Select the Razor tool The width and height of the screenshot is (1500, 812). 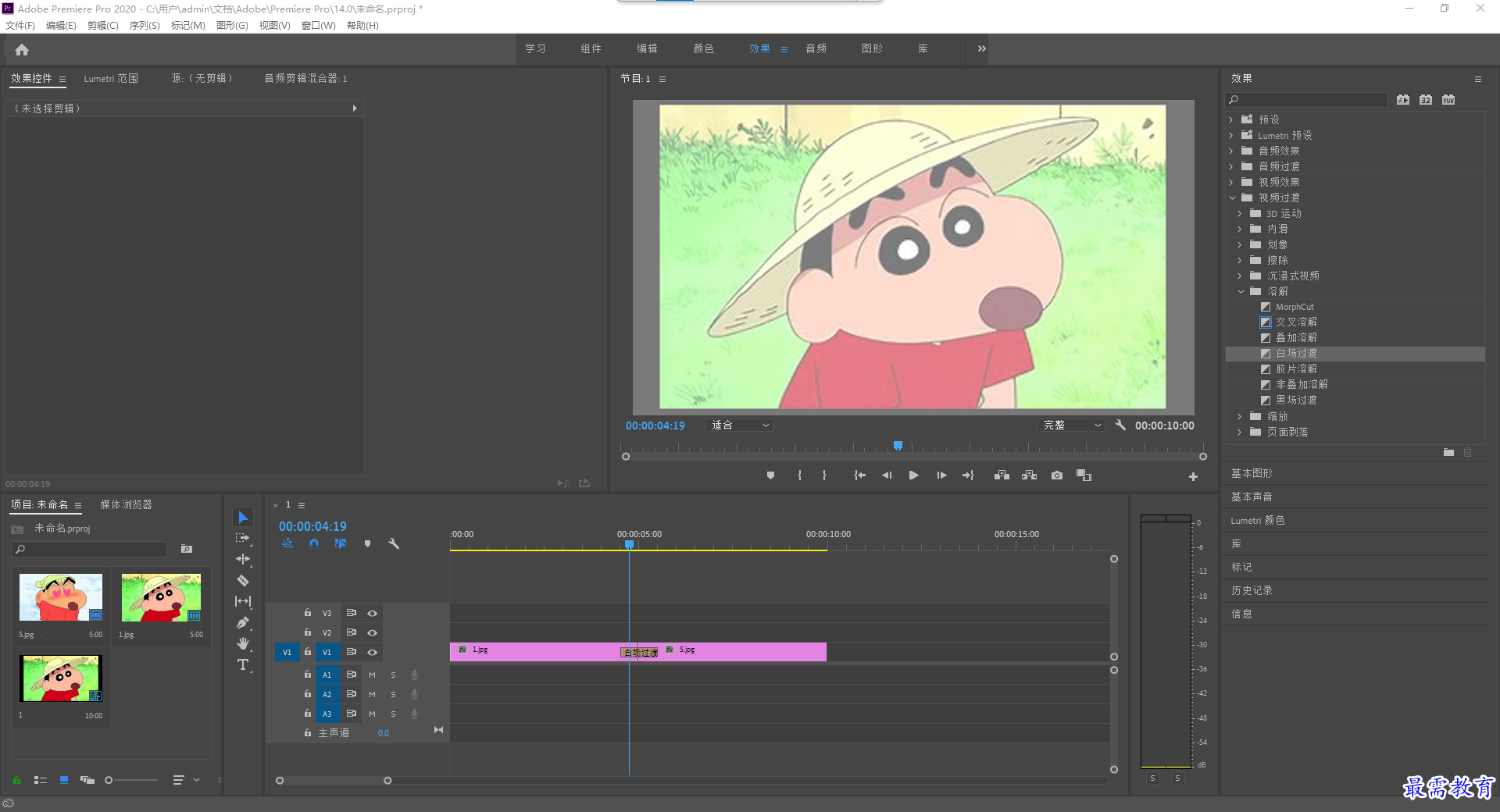point(243,580)
